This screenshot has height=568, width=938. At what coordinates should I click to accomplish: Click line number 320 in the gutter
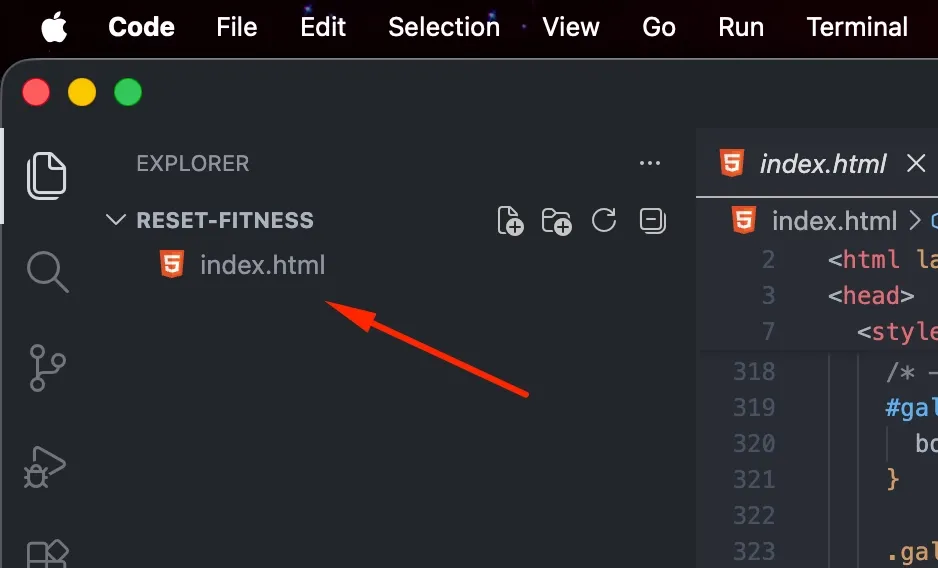pyautogui.click(x=754, y=444)
